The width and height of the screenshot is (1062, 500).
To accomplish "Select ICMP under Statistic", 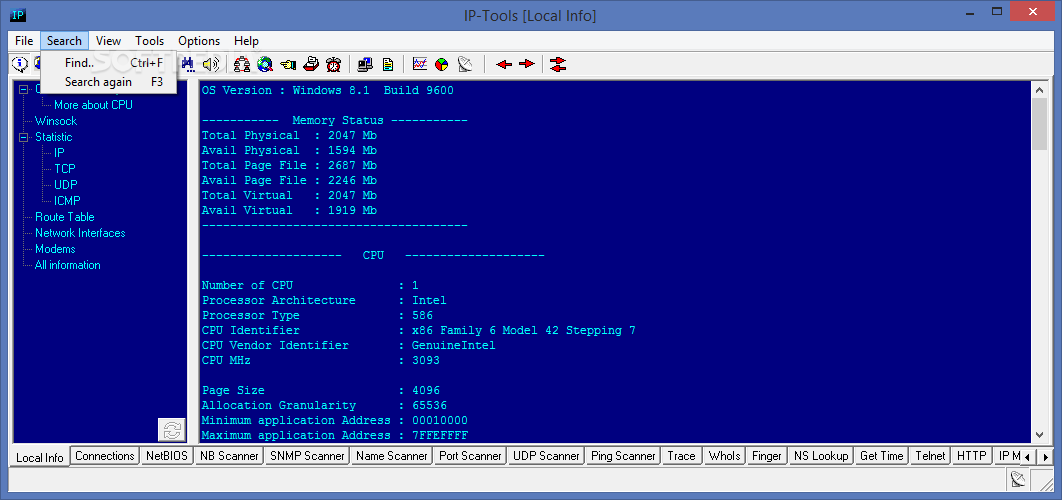I will [68, 201].
